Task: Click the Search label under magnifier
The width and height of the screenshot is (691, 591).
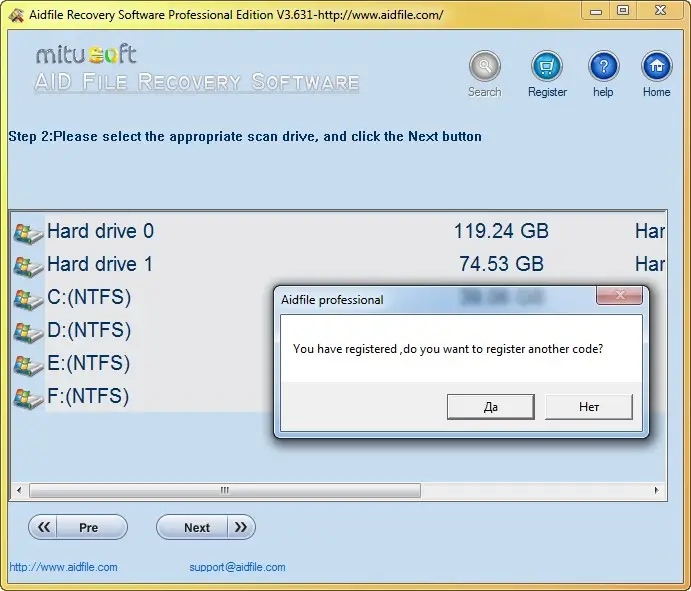Action: (484, 92)
